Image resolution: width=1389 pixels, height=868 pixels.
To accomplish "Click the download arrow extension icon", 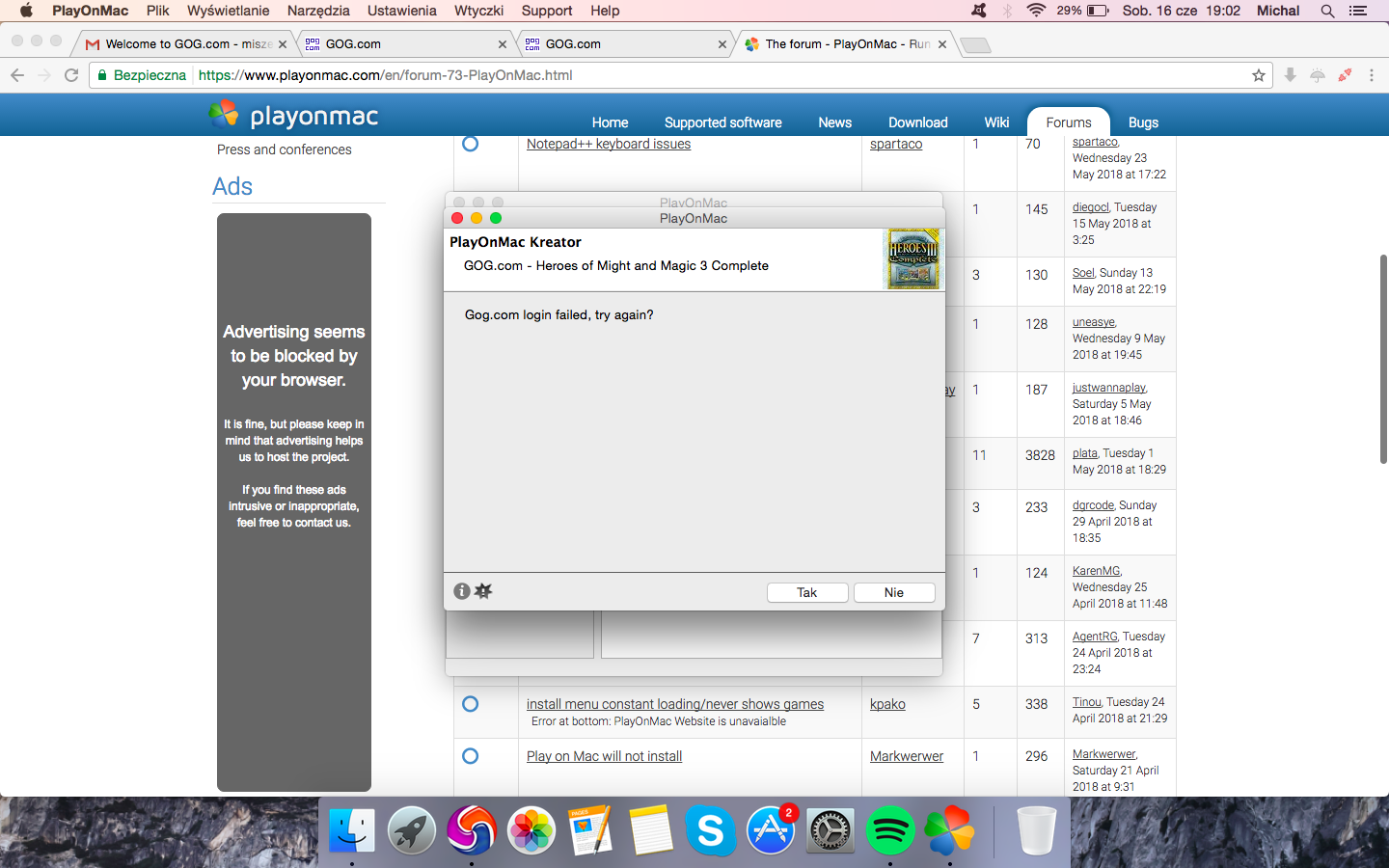I will [x=1291, y=75].
